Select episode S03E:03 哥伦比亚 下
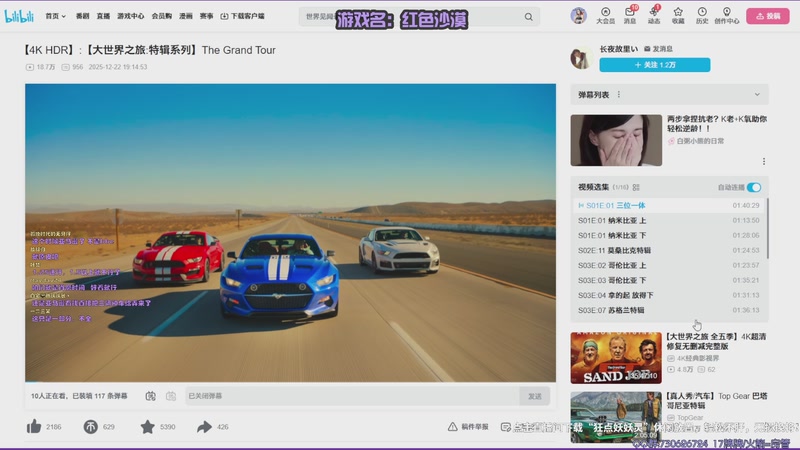This screenshot has width=800, height=450. pos(668,280)
